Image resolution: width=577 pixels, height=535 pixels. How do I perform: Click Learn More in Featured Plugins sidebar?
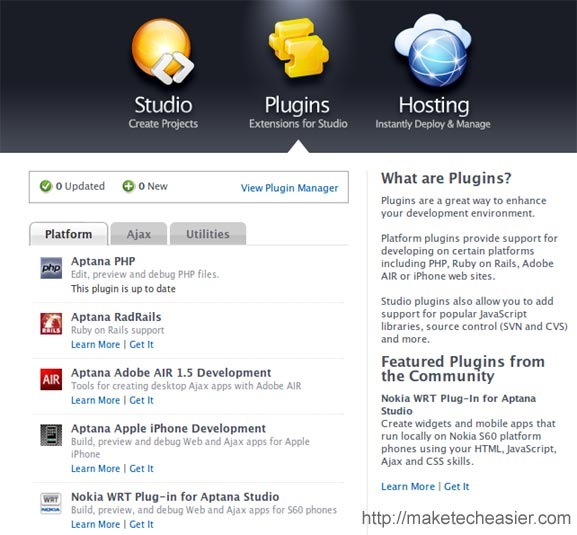(x=408, y=486)
